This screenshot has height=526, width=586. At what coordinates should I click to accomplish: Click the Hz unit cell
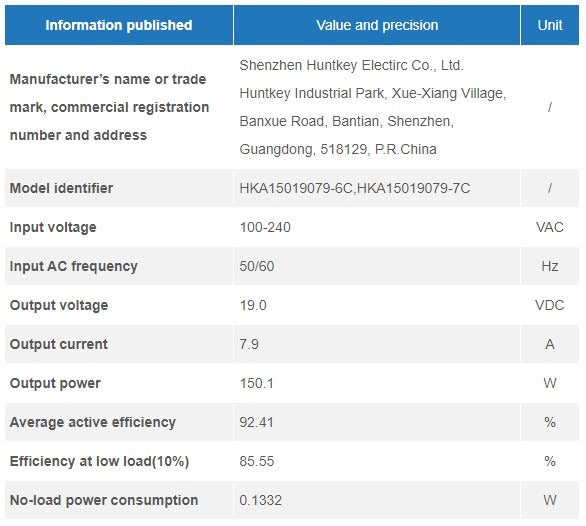point(550,266)
